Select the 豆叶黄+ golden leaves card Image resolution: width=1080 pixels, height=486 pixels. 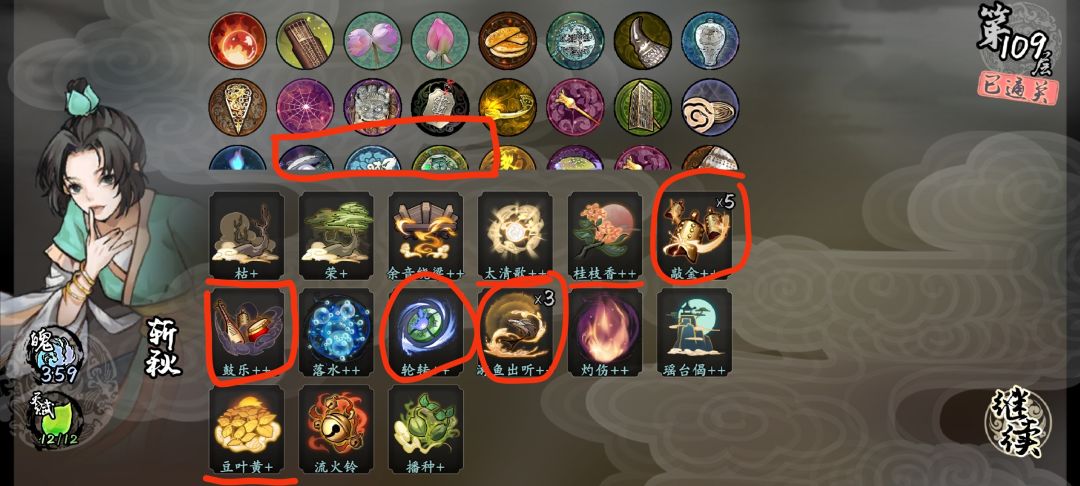pos(247,428)
